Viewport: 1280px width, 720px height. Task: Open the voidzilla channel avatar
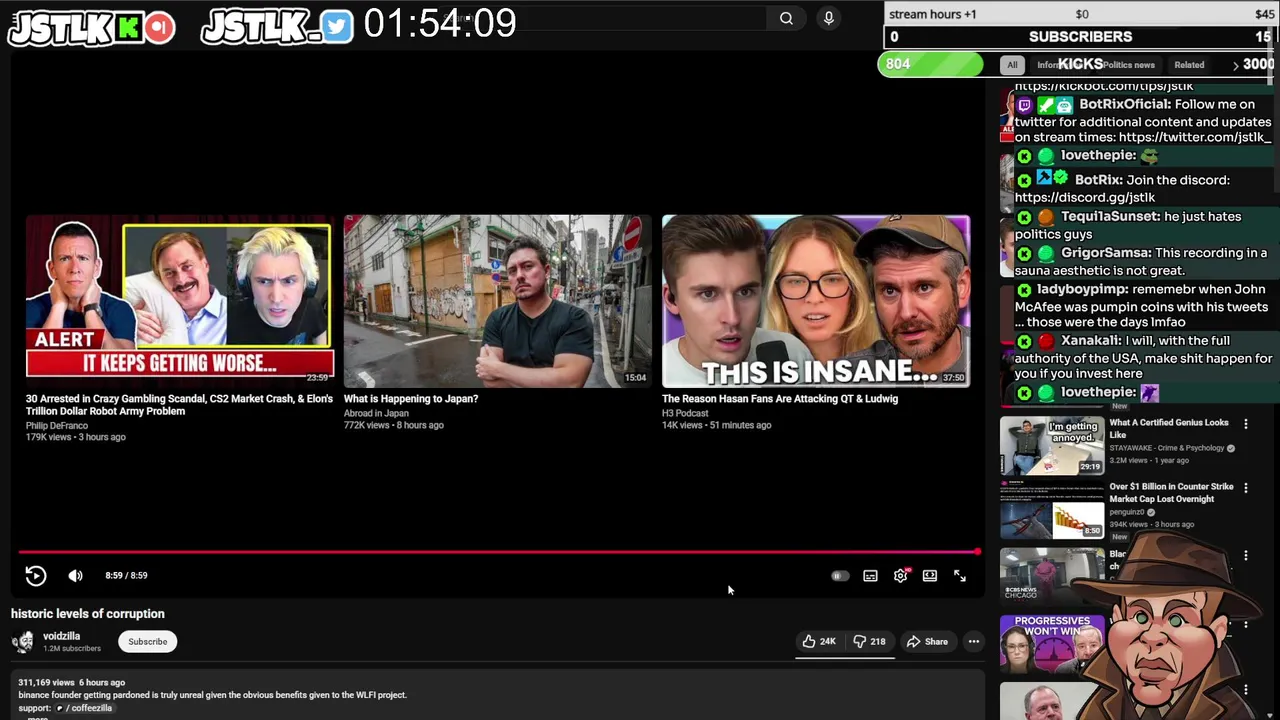coord(23,642)
